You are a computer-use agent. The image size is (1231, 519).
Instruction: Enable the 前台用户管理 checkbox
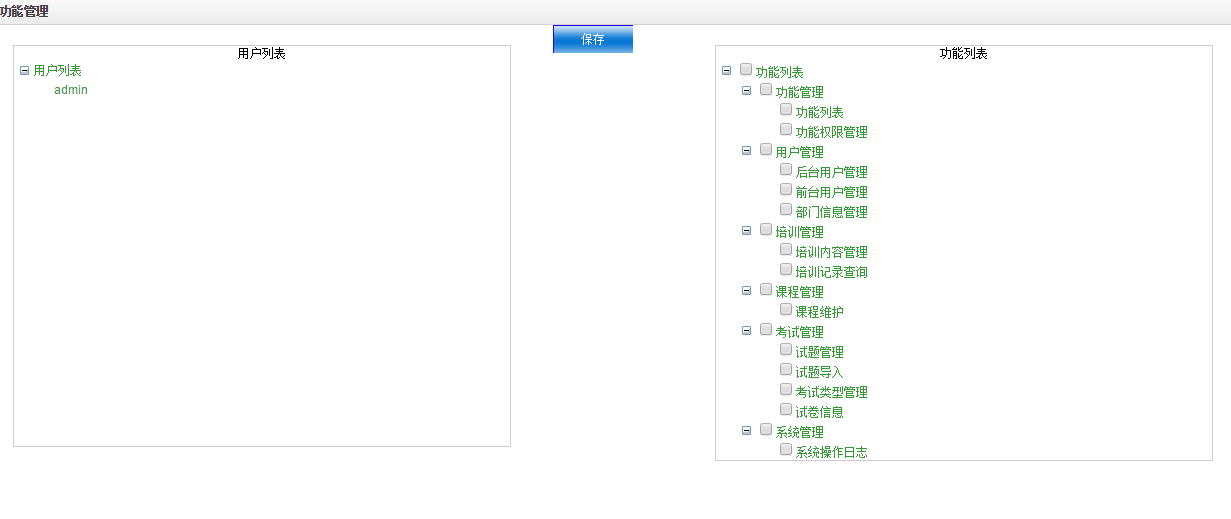[786, 190]
